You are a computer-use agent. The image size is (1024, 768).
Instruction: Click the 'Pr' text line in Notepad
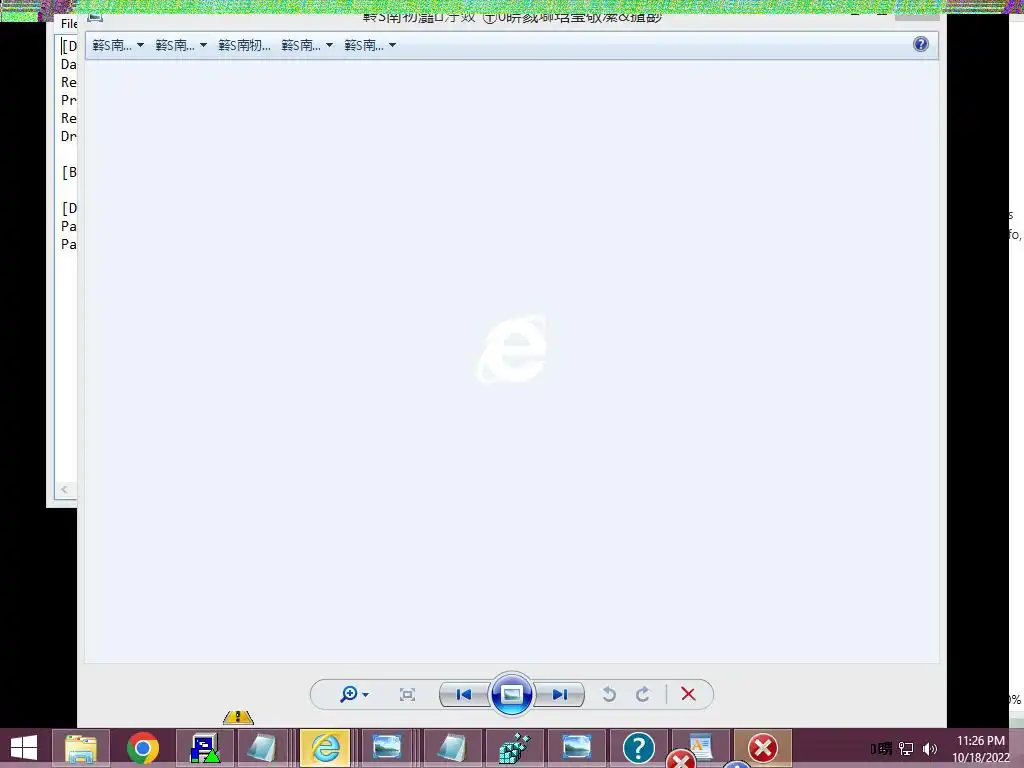pyautogui.click(x=69, y=100)
